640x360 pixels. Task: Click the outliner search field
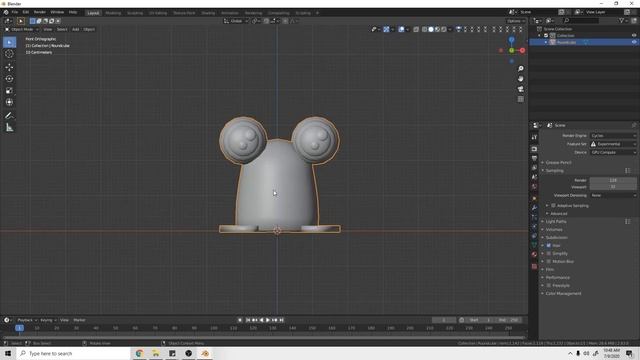tap(580, 20)
